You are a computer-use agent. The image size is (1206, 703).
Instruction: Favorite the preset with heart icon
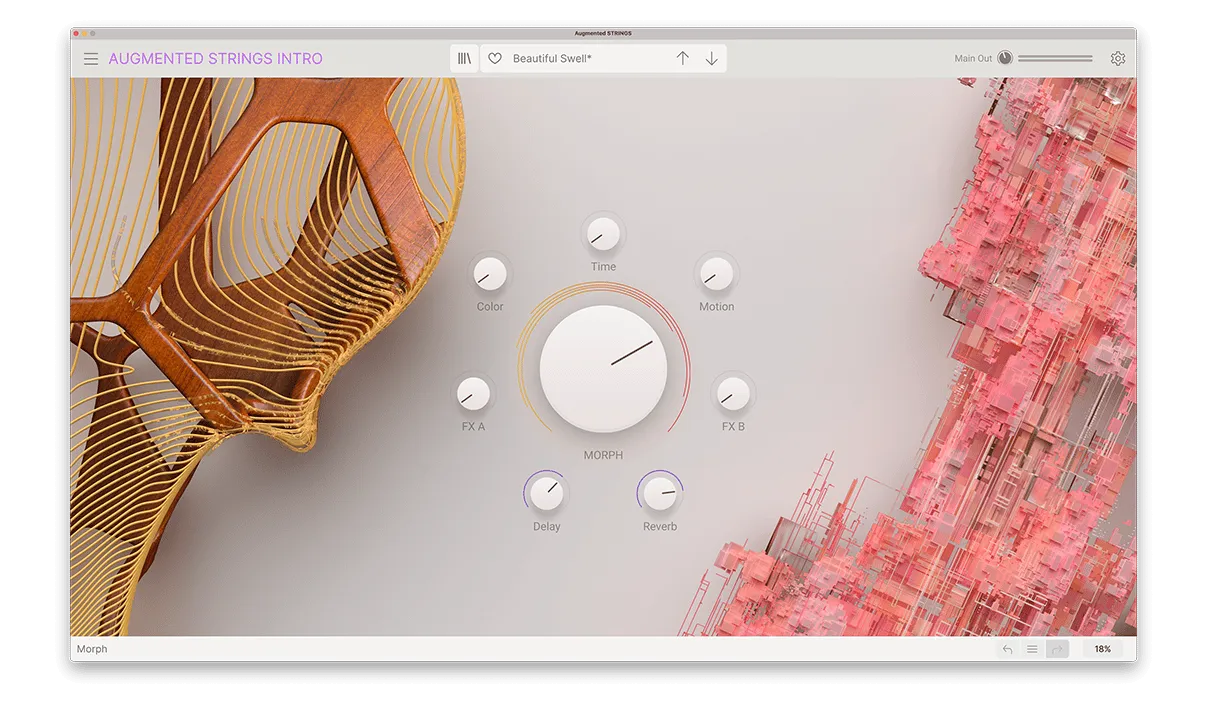pos(494,59)
